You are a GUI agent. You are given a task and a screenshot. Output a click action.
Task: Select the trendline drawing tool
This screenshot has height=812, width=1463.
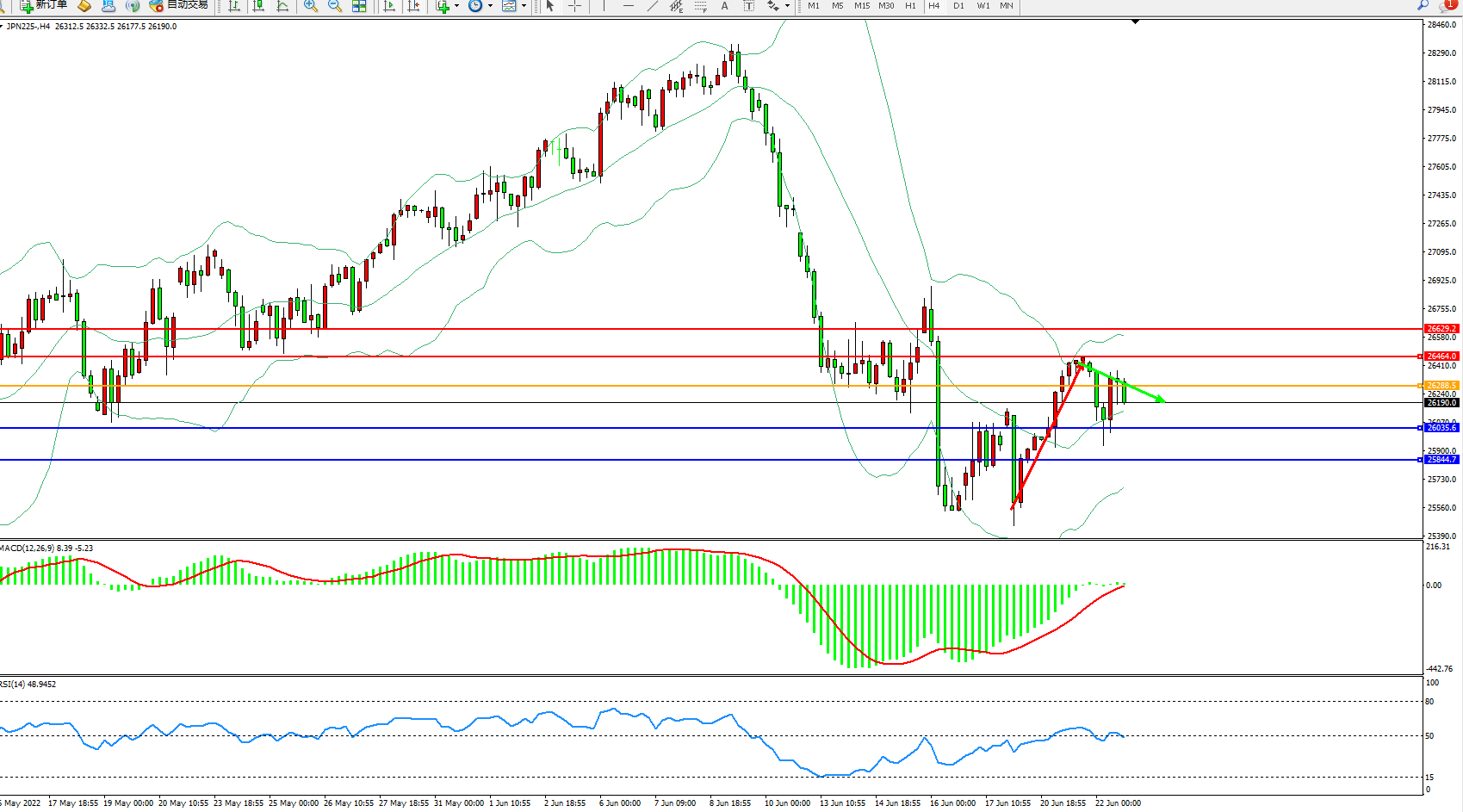click(x=652, y=6)
